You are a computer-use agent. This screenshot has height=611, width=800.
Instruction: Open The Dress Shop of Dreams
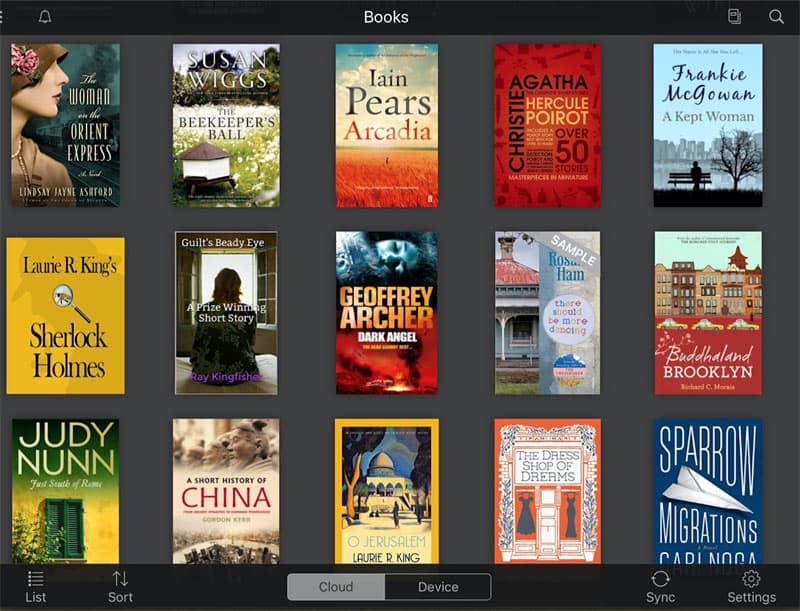pyautogui.click(x=547, y=491)
